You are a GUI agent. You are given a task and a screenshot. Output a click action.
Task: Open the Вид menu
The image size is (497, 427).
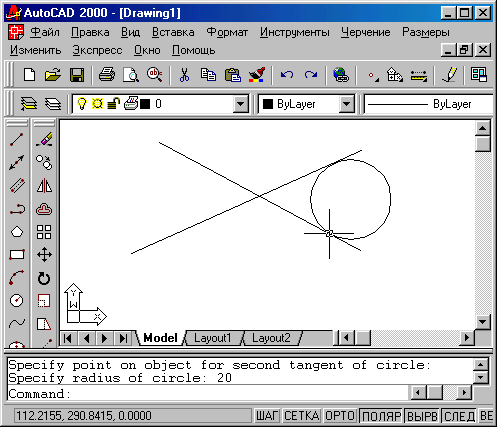[130, 32]
